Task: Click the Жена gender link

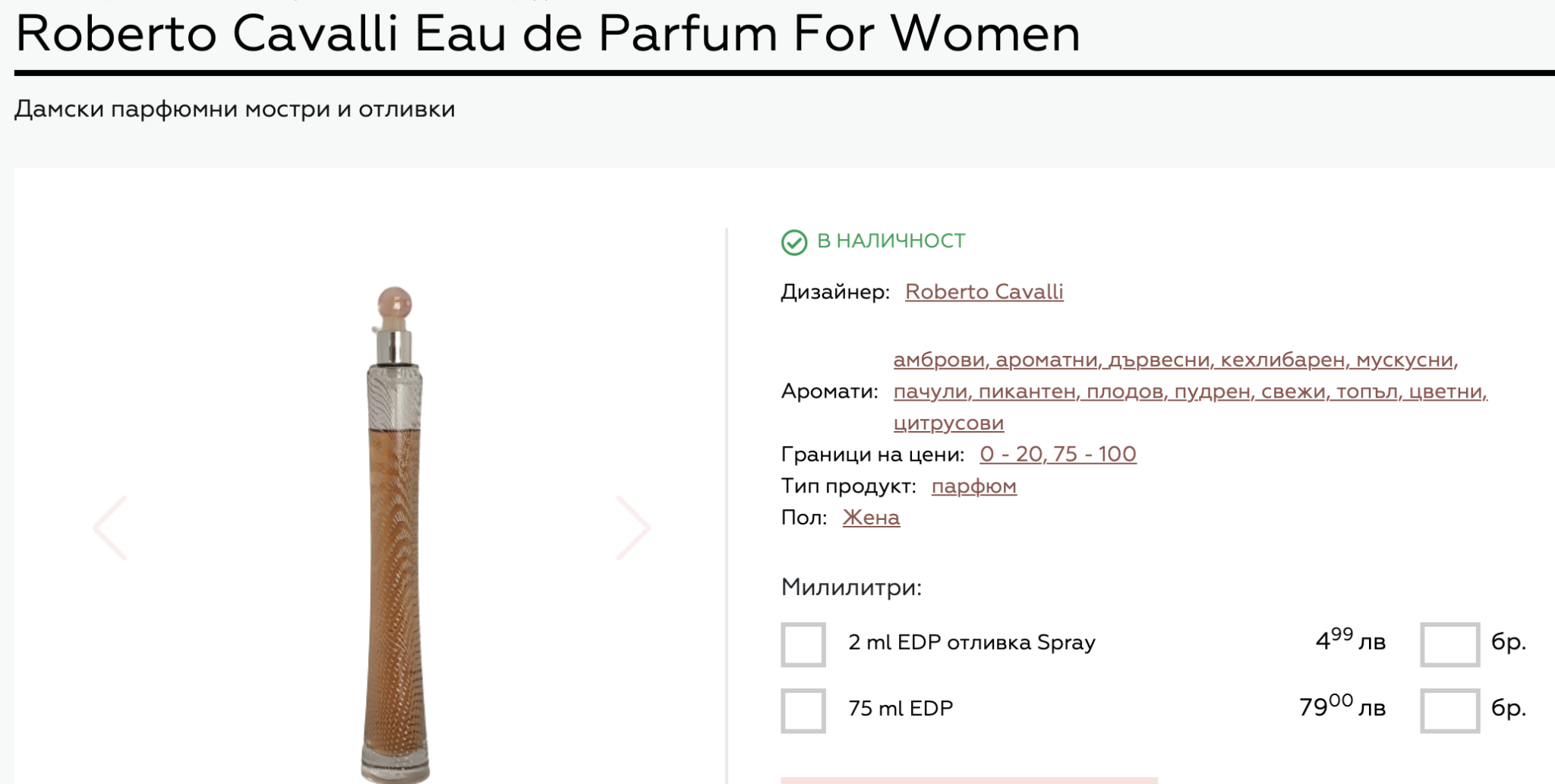Action: click(871, 518)
